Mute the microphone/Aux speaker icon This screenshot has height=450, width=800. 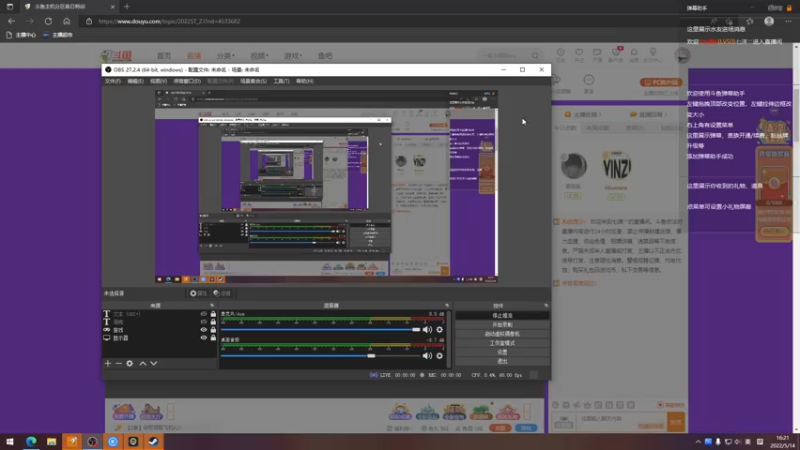pyautogui.click(x=427, y=330)
